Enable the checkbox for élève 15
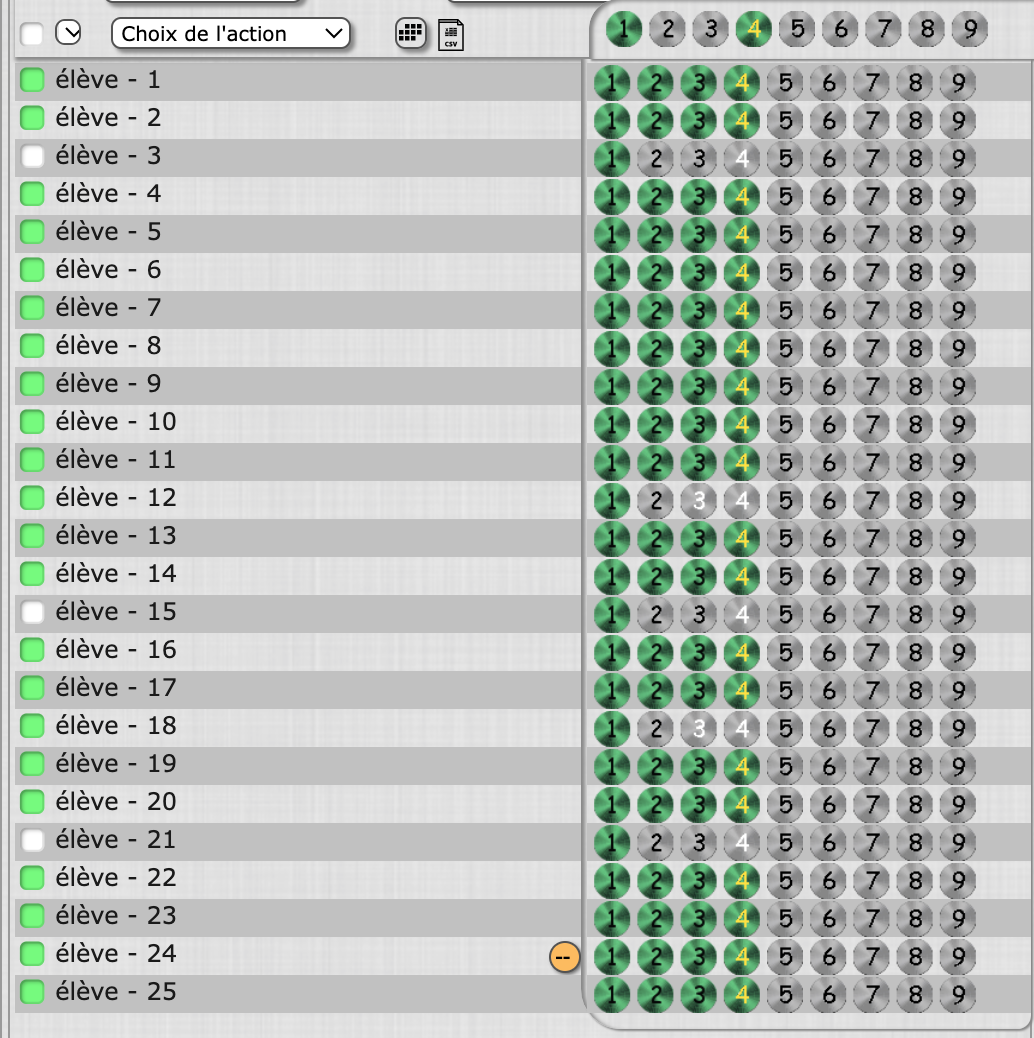Screen dimensions: 1034x1038 [33, 612]
